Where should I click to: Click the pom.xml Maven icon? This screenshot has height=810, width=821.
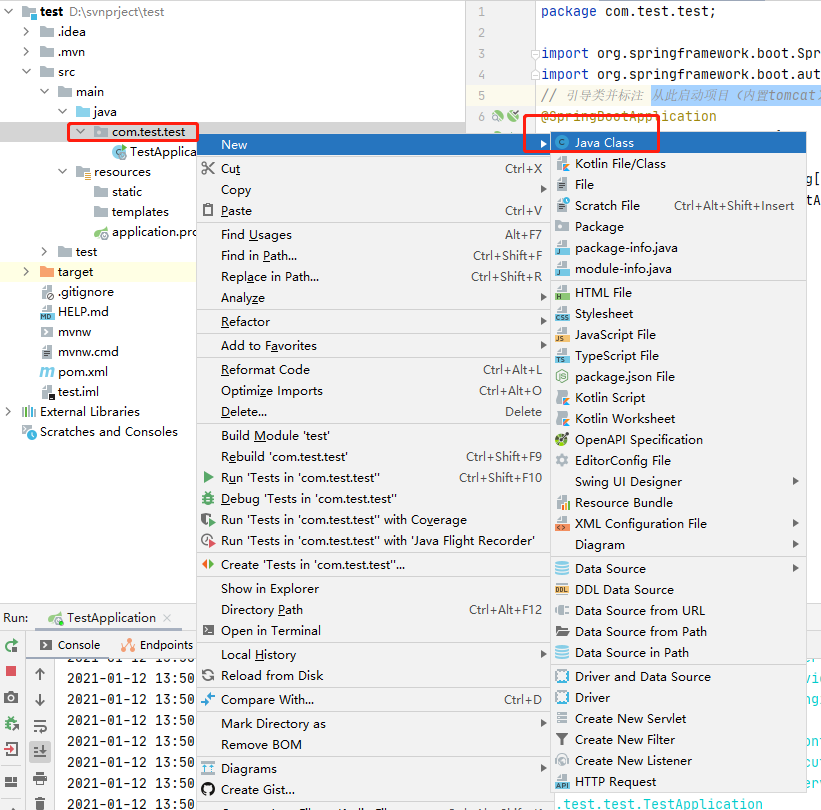pos(47,371)
